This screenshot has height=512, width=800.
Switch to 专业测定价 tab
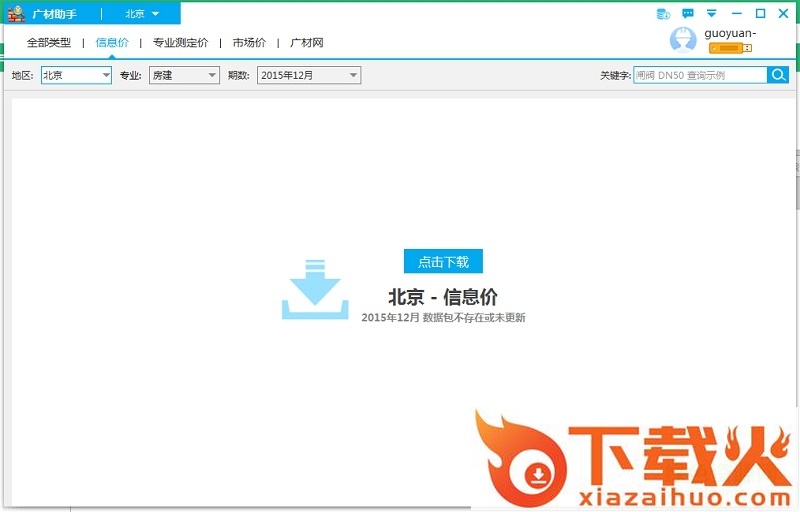181,42
